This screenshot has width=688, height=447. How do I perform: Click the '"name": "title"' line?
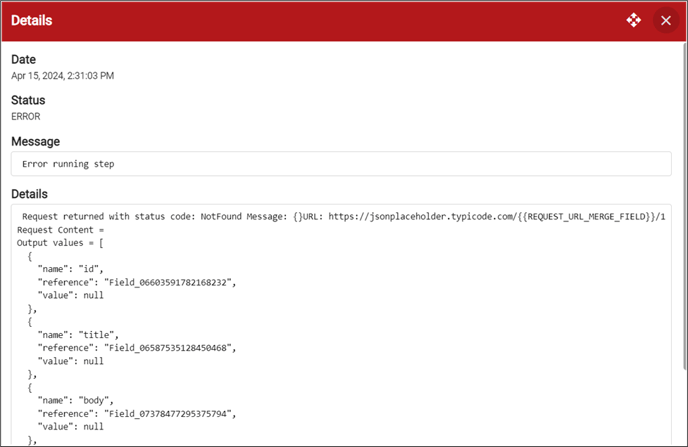(78, 335)
